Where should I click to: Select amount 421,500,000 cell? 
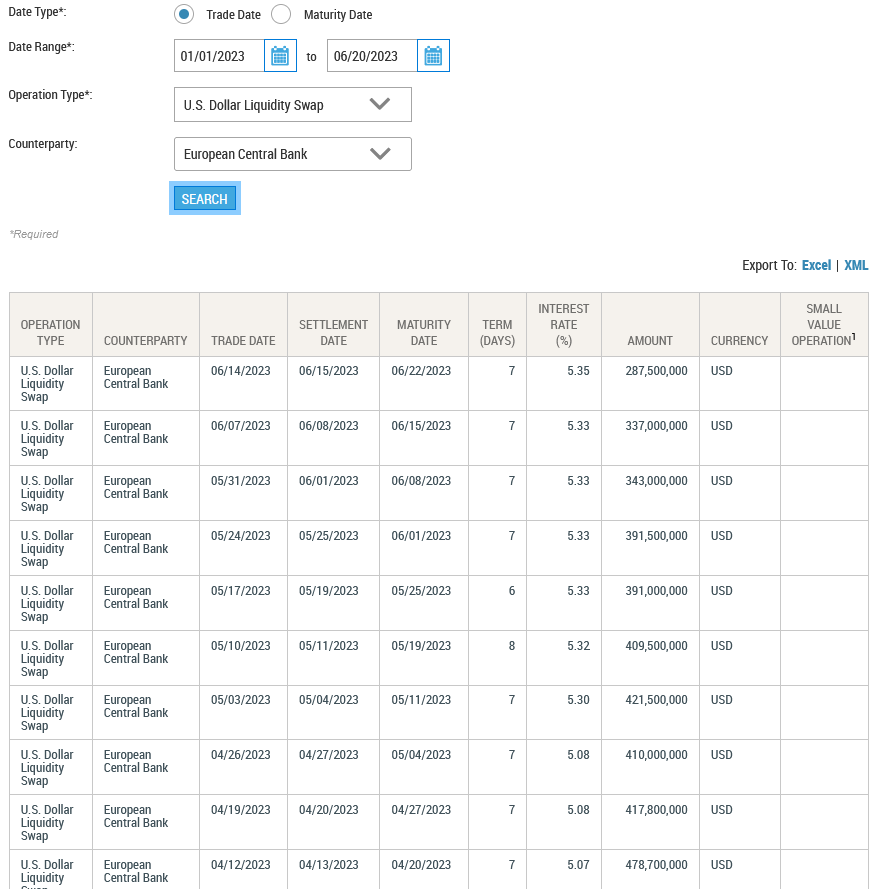click(650, 713)
